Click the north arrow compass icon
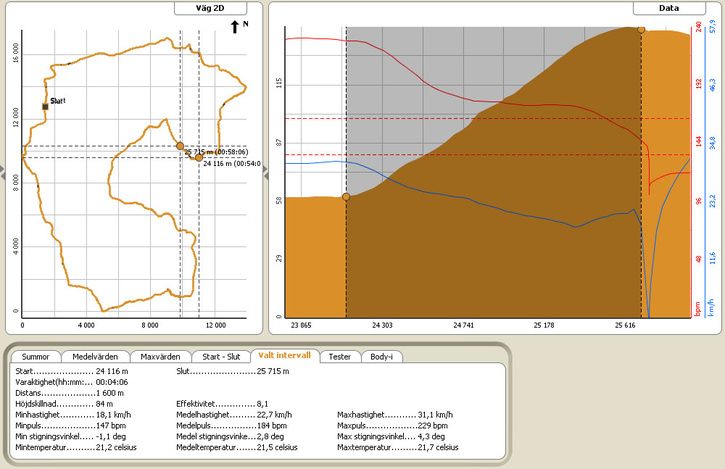Image resolution: width=725 pixels, height=469 pixels. point(235,27)
